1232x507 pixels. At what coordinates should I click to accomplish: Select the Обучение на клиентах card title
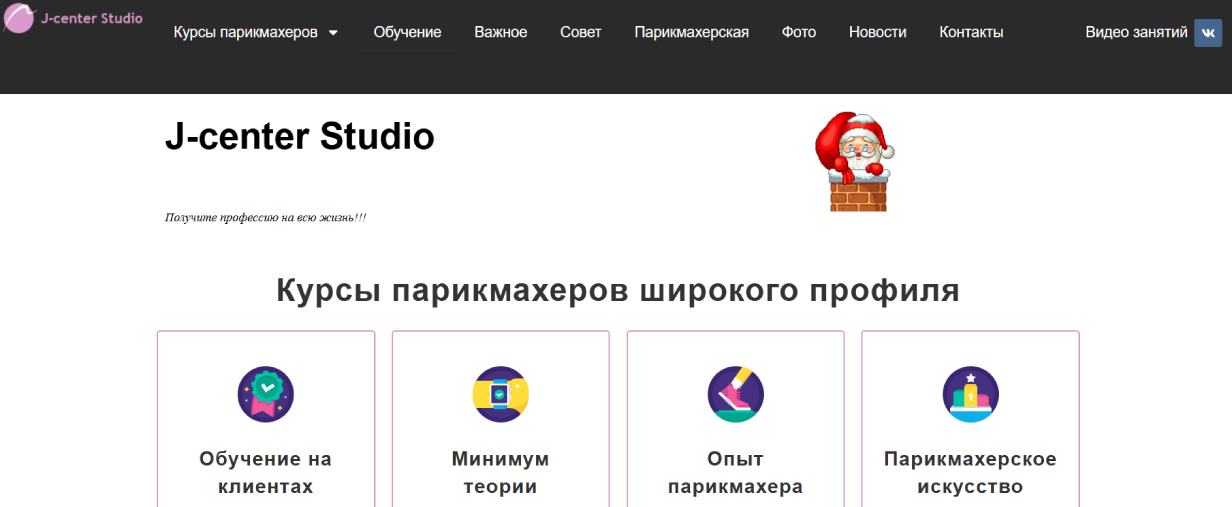[x=266, y=473]
